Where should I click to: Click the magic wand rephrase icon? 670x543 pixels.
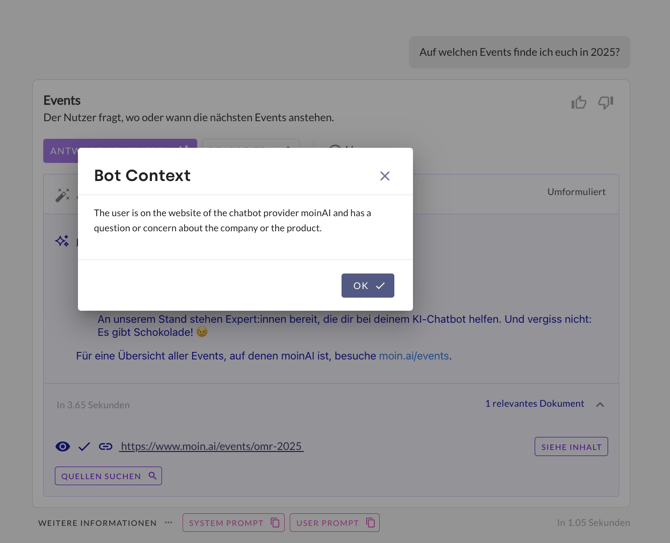coord(62,195)
